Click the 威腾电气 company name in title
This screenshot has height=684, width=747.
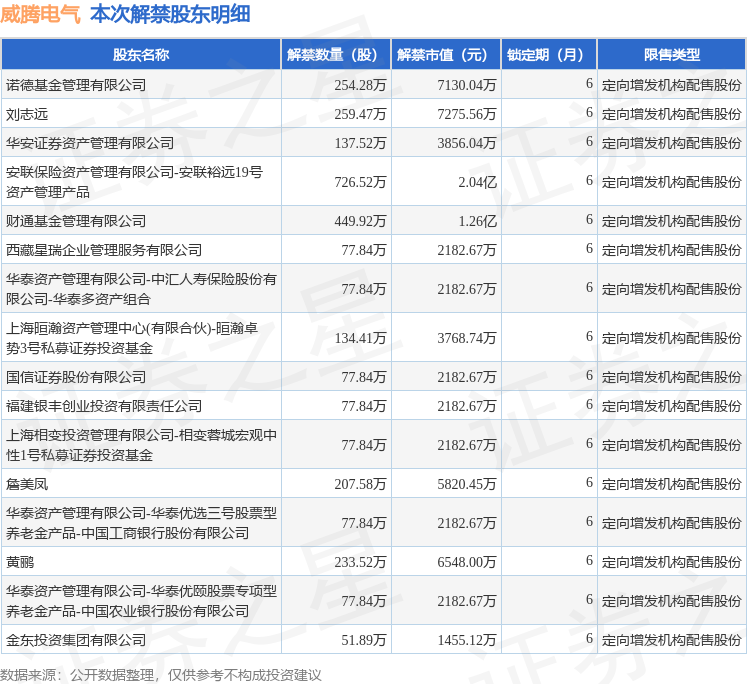(40, 14)
